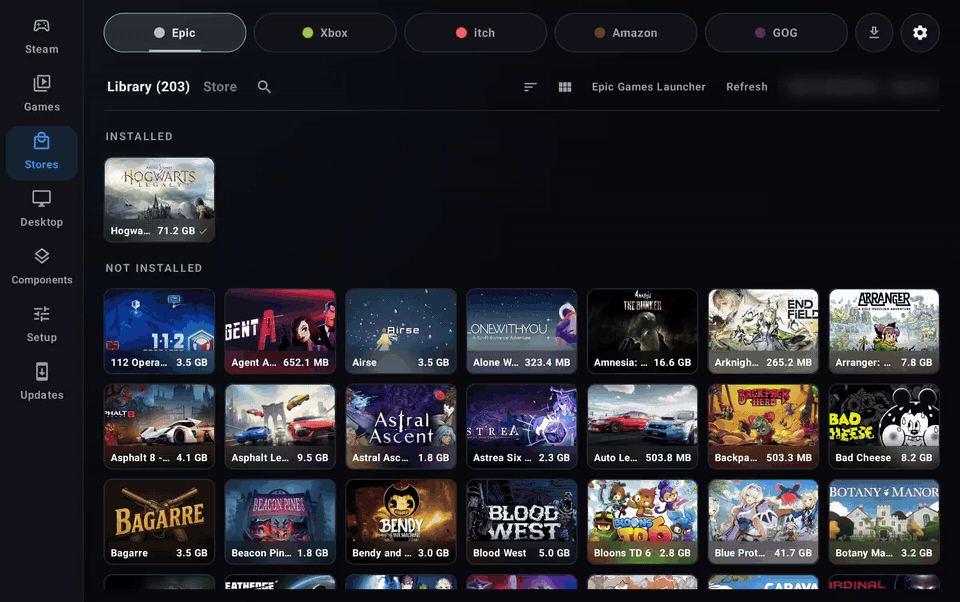Click the Epic Games Launcher button
The width and height of the screenshot is (960, 602).
click(x=648, y=87)
